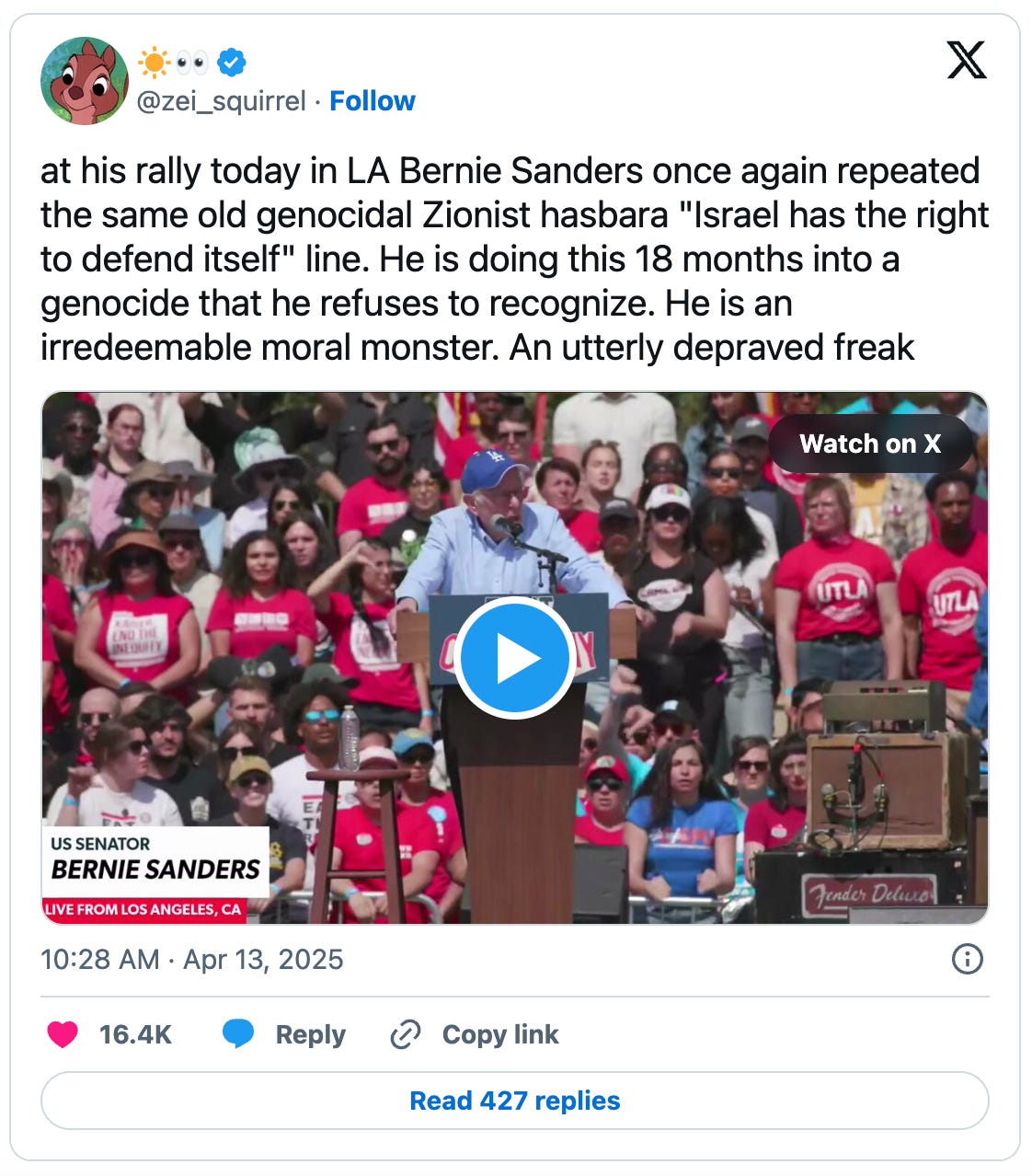Click the blue reply speech bubble icon
1032x1176 pixels.
[238, 1034]
